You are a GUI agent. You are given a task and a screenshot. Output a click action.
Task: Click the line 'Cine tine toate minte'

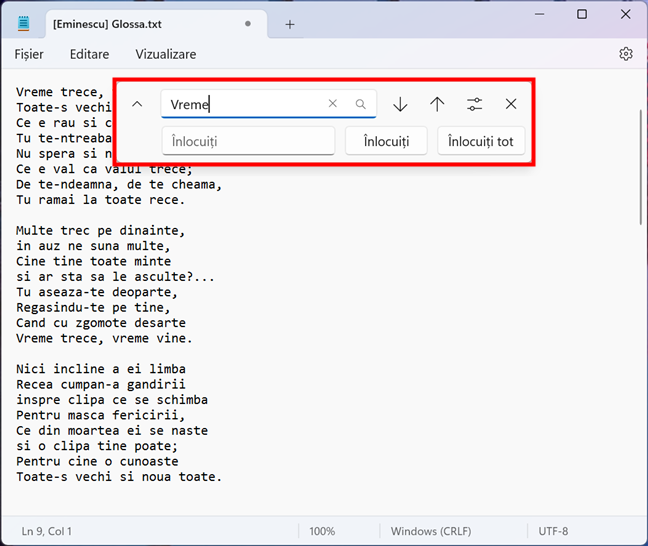[93, 261]
